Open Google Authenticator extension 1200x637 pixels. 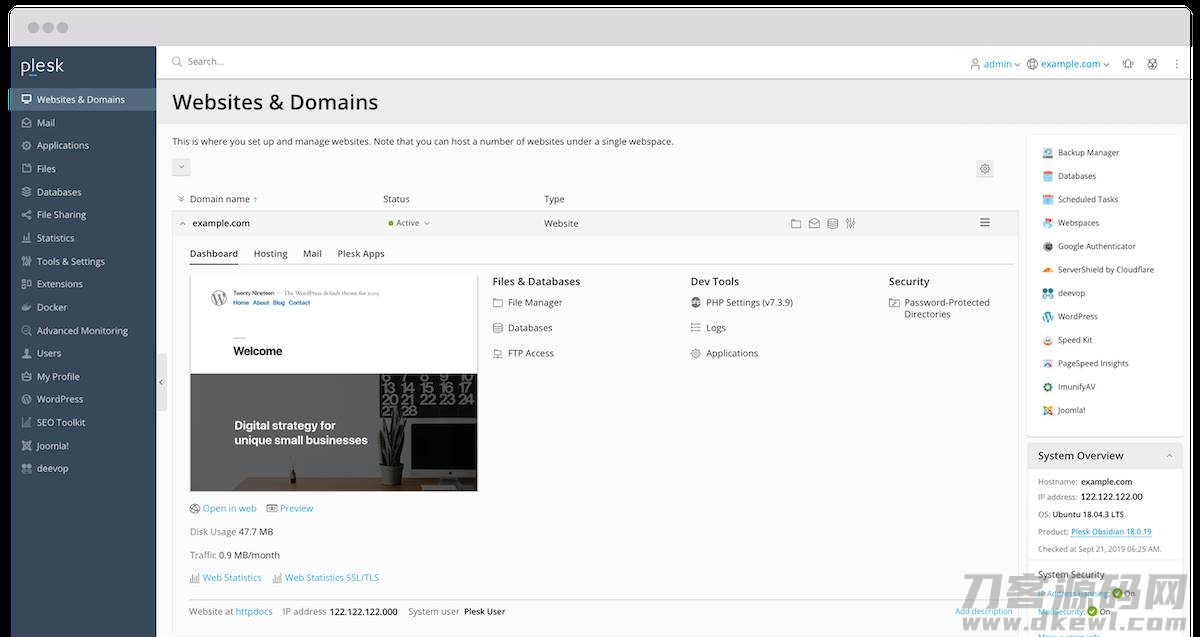coord(1089,246)
